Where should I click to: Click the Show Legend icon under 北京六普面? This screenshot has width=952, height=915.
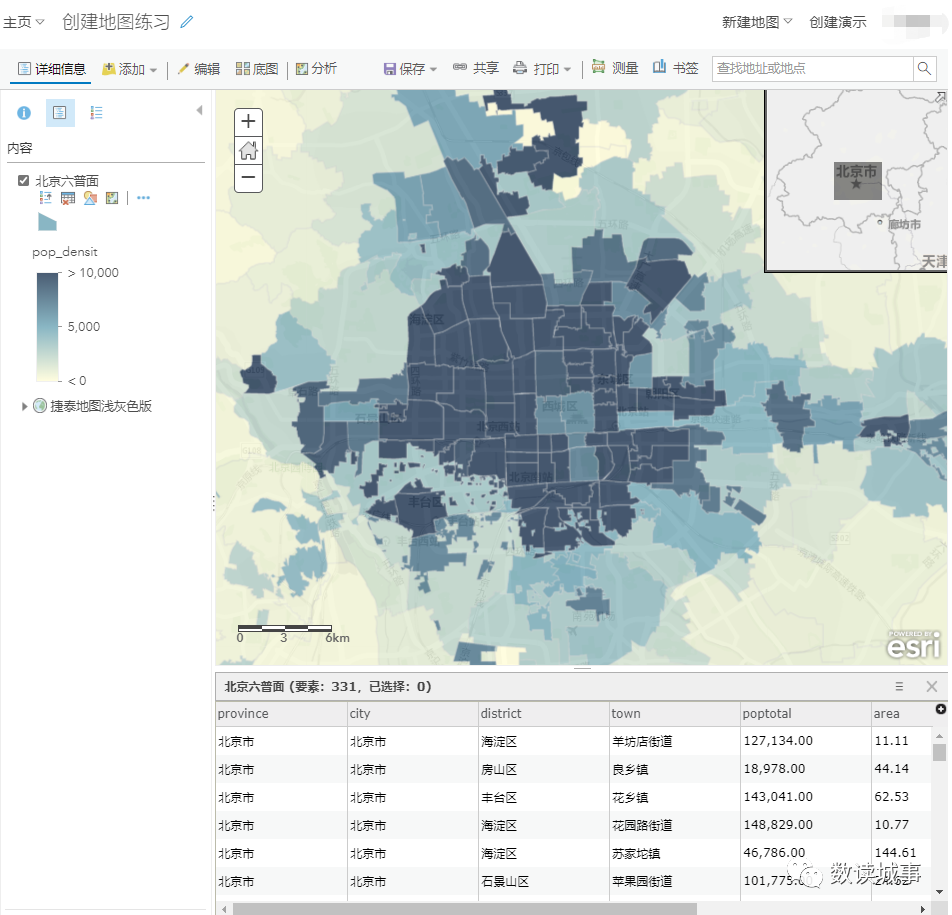(46, 198)
